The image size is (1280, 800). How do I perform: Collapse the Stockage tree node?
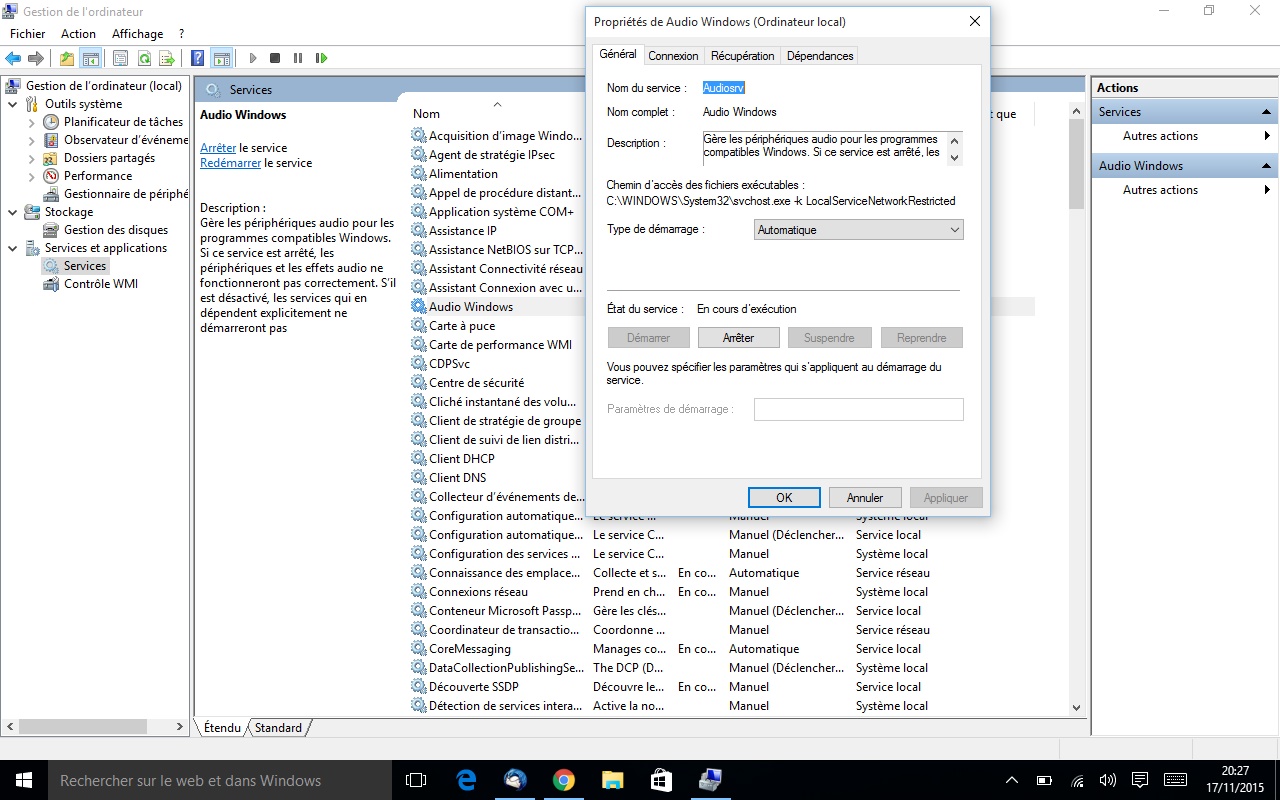point(12,212)
